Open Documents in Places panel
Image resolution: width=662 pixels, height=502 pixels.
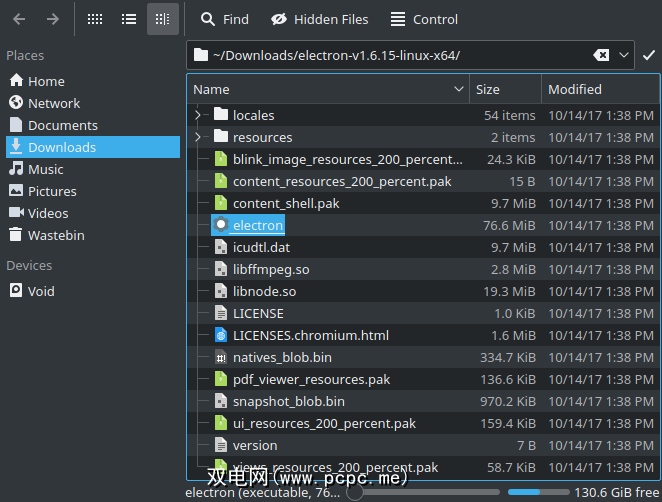[x=93, y=125]
